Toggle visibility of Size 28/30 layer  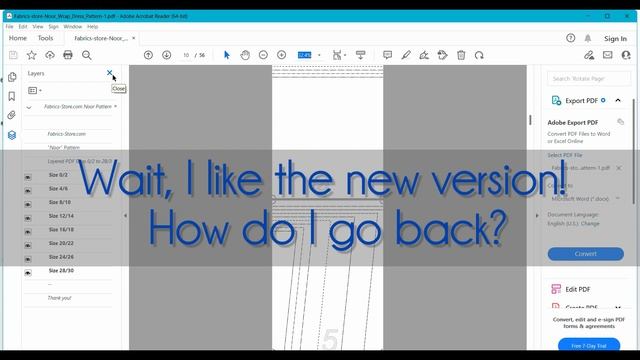point(28,273)
